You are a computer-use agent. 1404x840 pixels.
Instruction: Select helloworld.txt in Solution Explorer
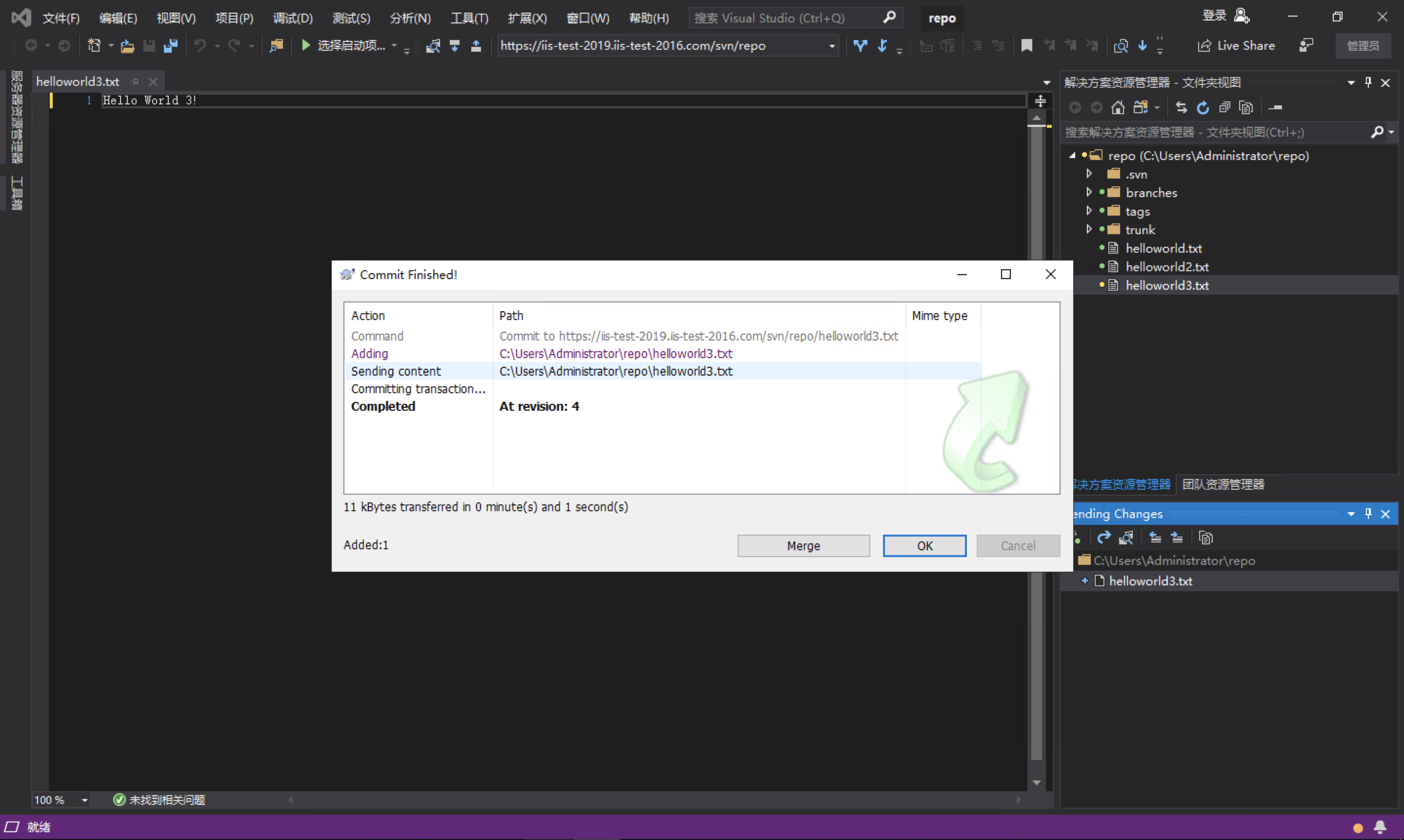pyautogui.click(x=1163, y=248)
